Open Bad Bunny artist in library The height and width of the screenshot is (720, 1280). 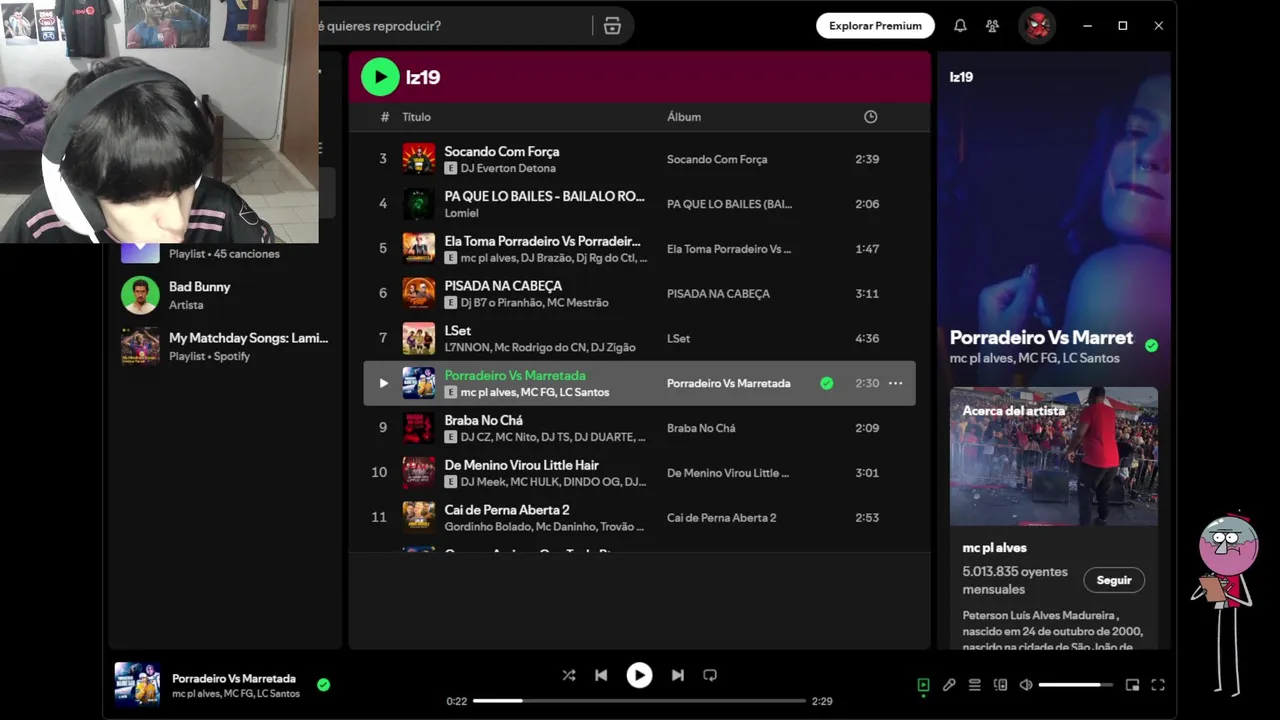[x=224, y=295]
